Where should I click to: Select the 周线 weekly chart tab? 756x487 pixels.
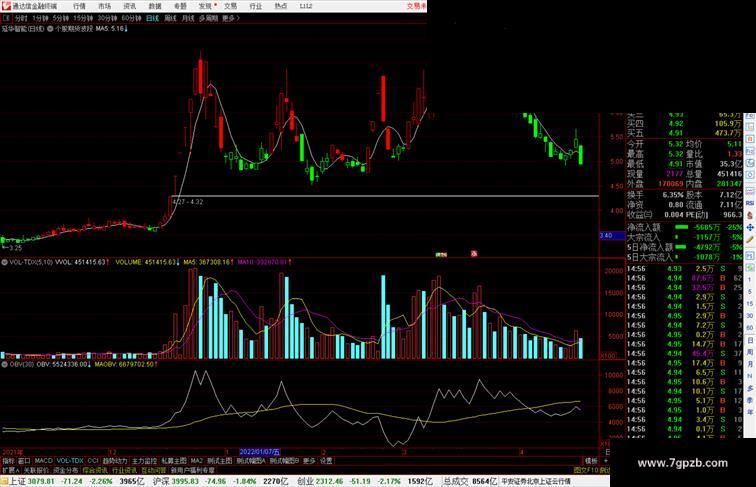(170, 18)
